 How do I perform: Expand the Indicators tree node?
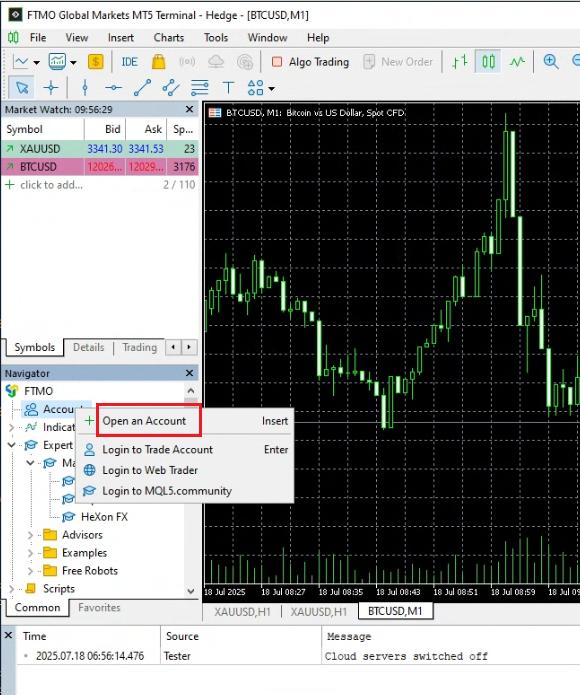pos(12,427)
